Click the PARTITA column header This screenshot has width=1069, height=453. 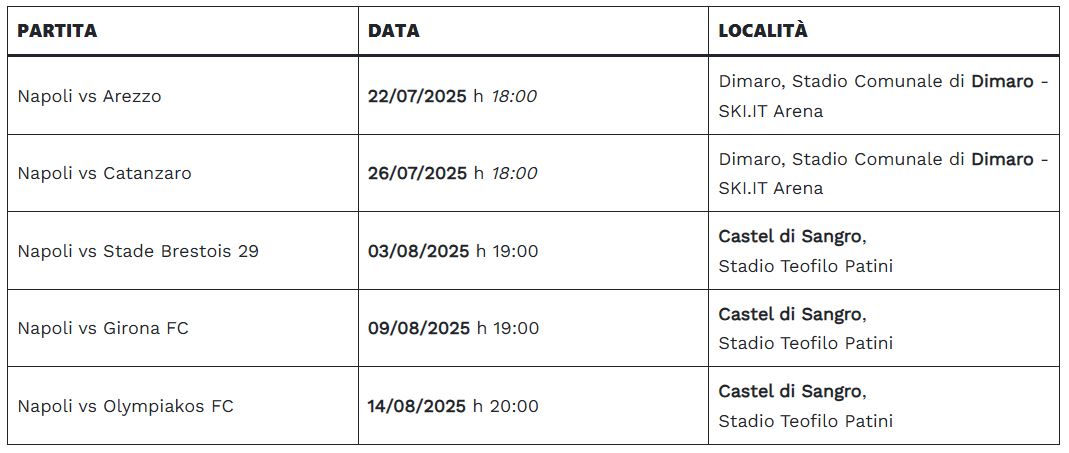click(57, 31)
